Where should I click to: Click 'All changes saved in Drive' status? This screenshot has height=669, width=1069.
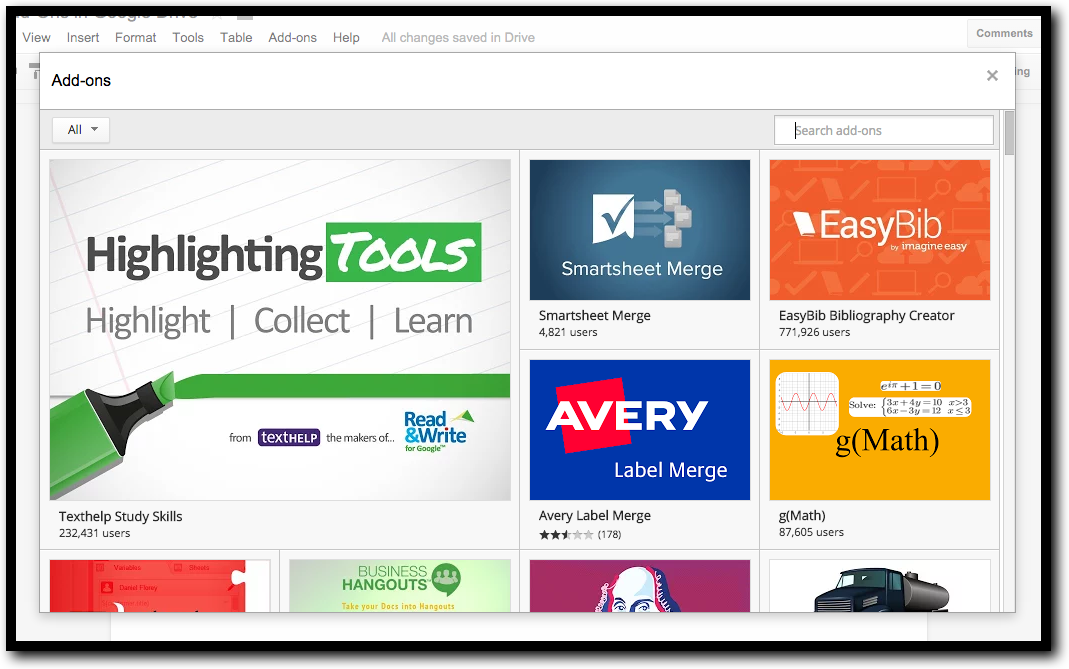click(x=458, y=38)
